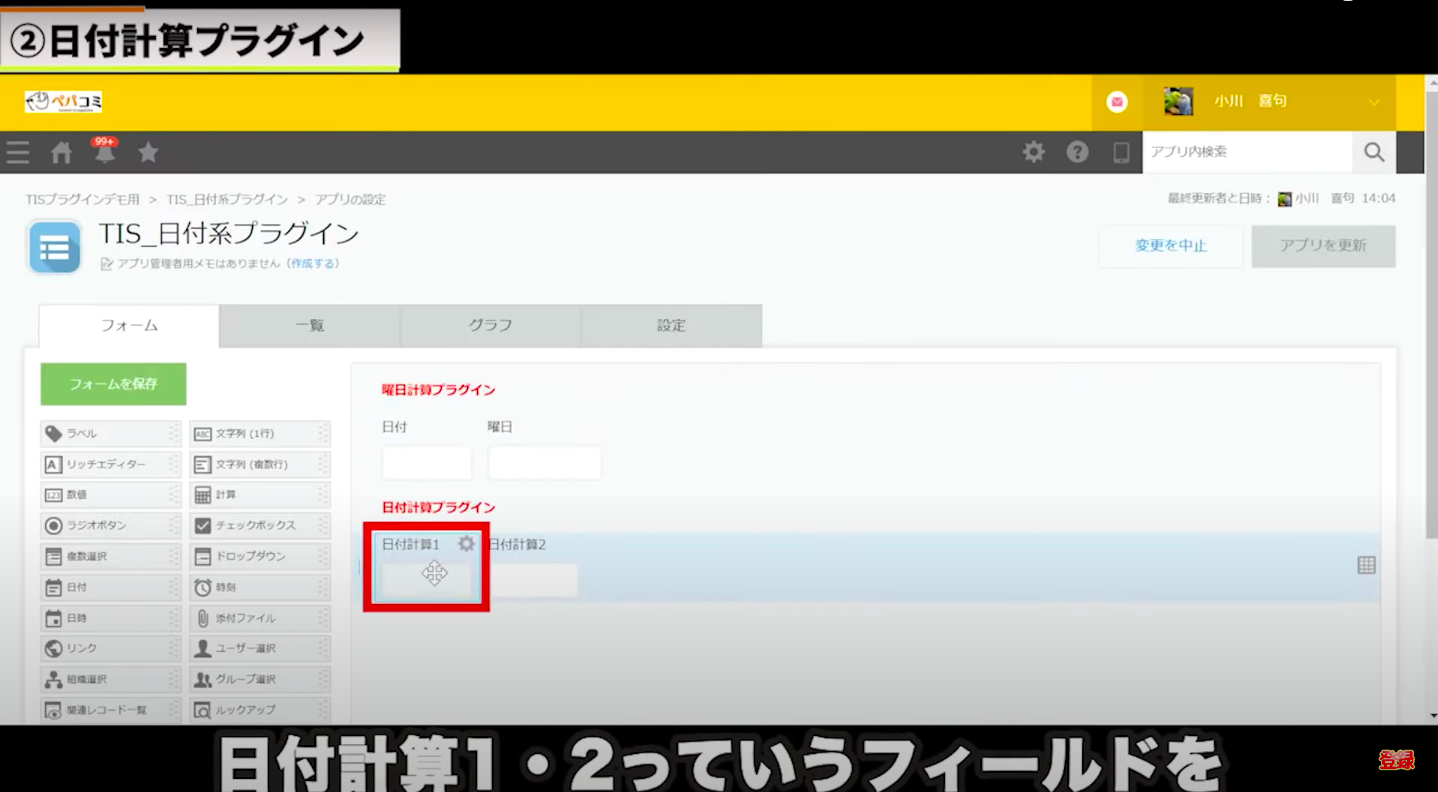The width and height of the screenshot is (1438, 792).
Task: Open the hamburger menu icon
Action: coord(17,152)
